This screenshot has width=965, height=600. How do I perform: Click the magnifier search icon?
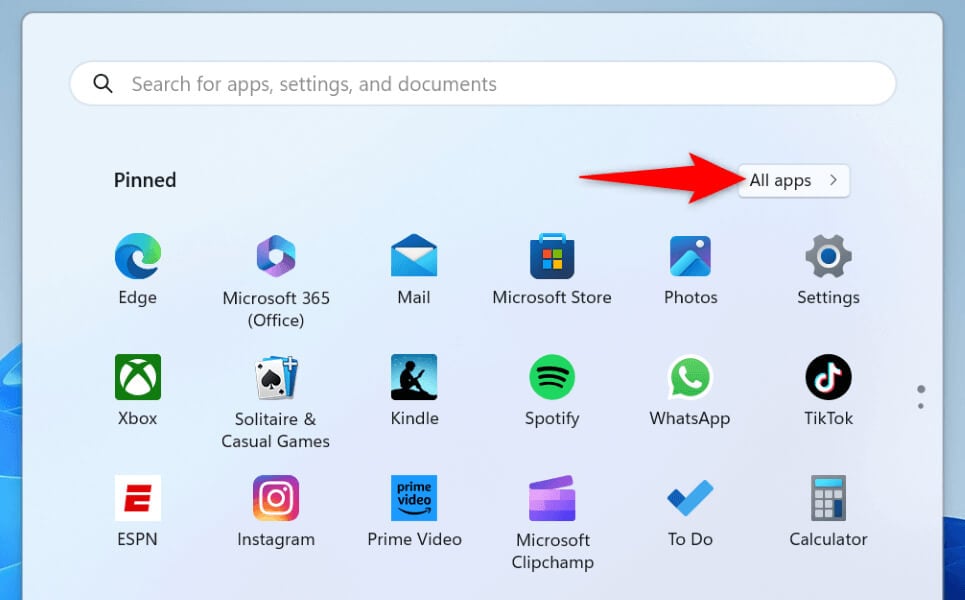tap(103, 83)
